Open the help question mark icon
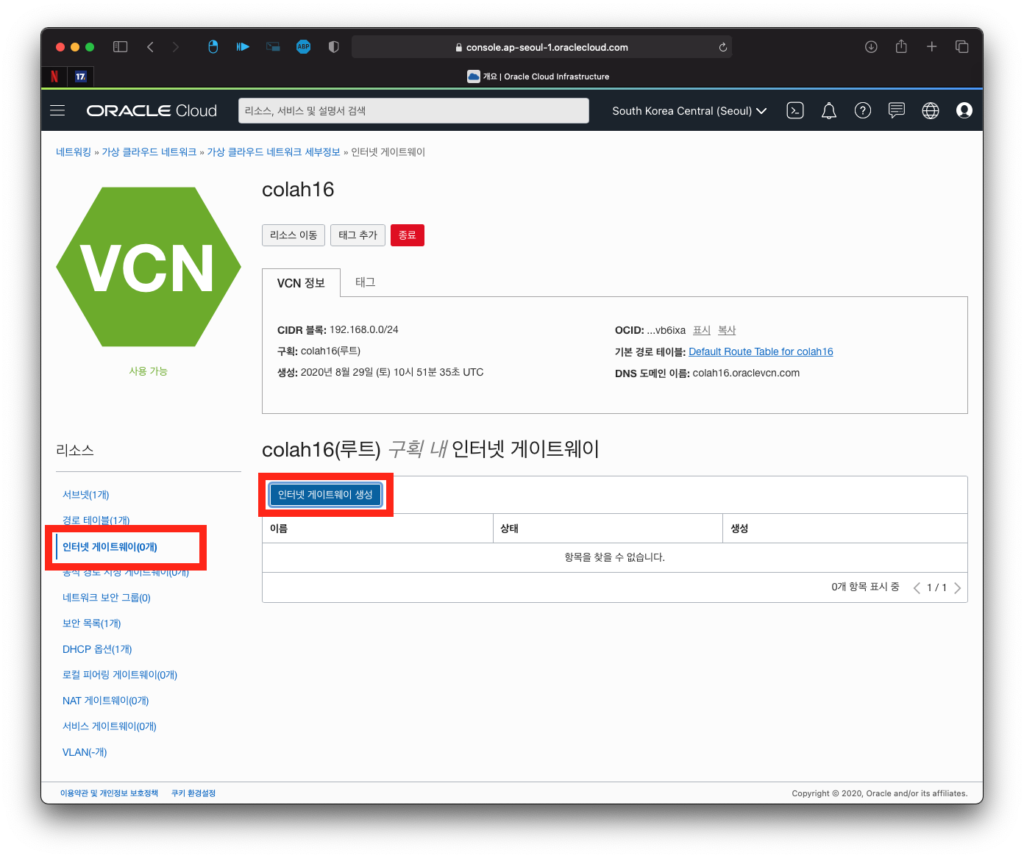The width and height of the screenshot is (1024, 858). tap(862, 111)
